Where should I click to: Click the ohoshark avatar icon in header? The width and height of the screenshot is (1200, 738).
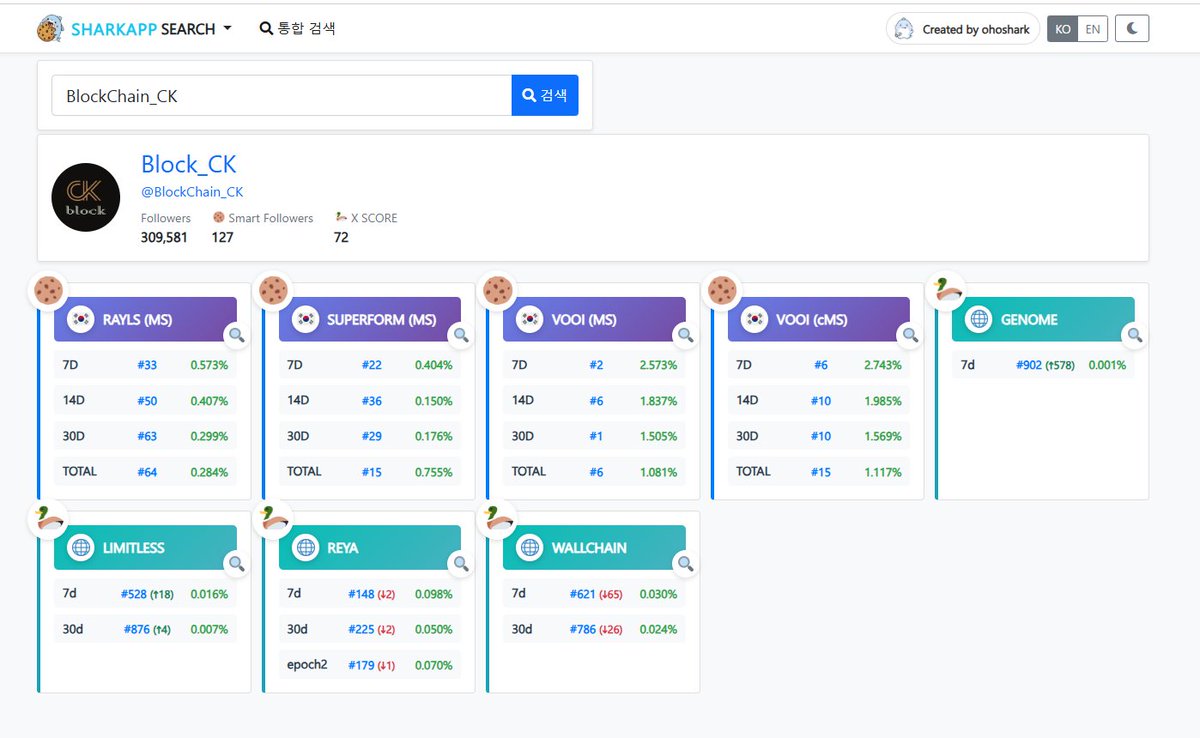(x=904, y=29)
